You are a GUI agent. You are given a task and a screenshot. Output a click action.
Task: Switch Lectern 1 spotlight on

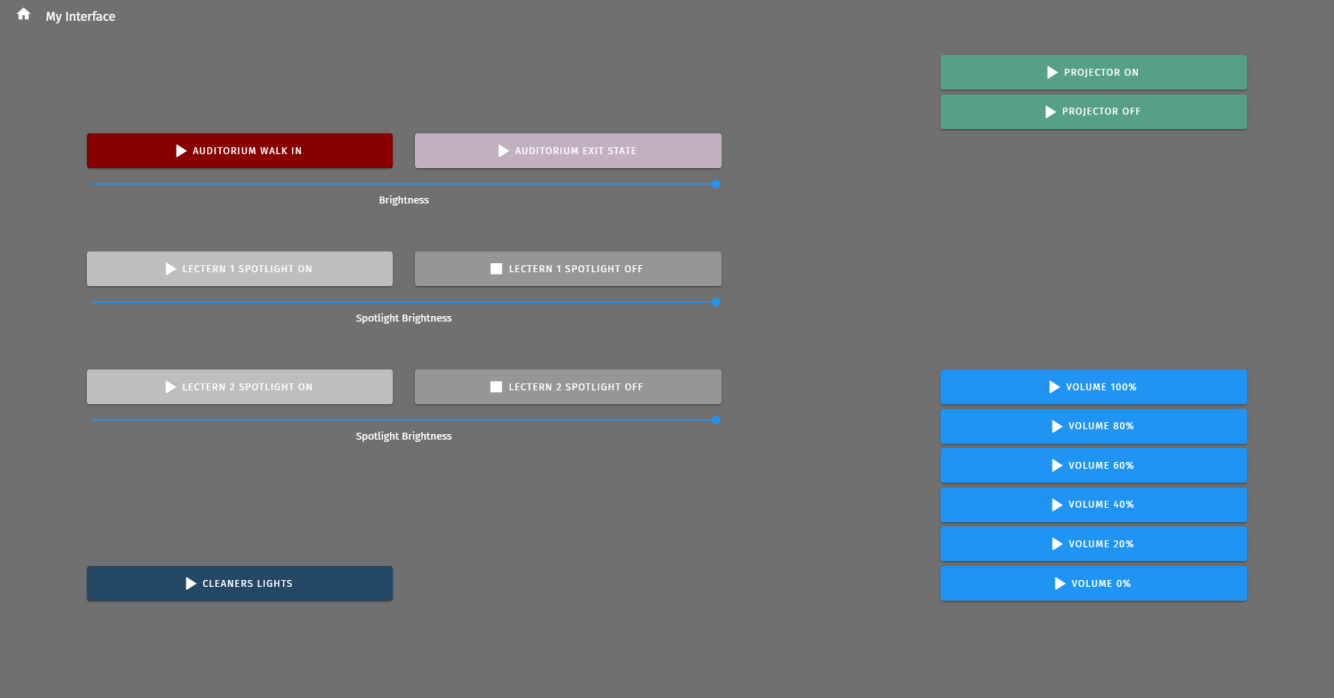(239, 269)
